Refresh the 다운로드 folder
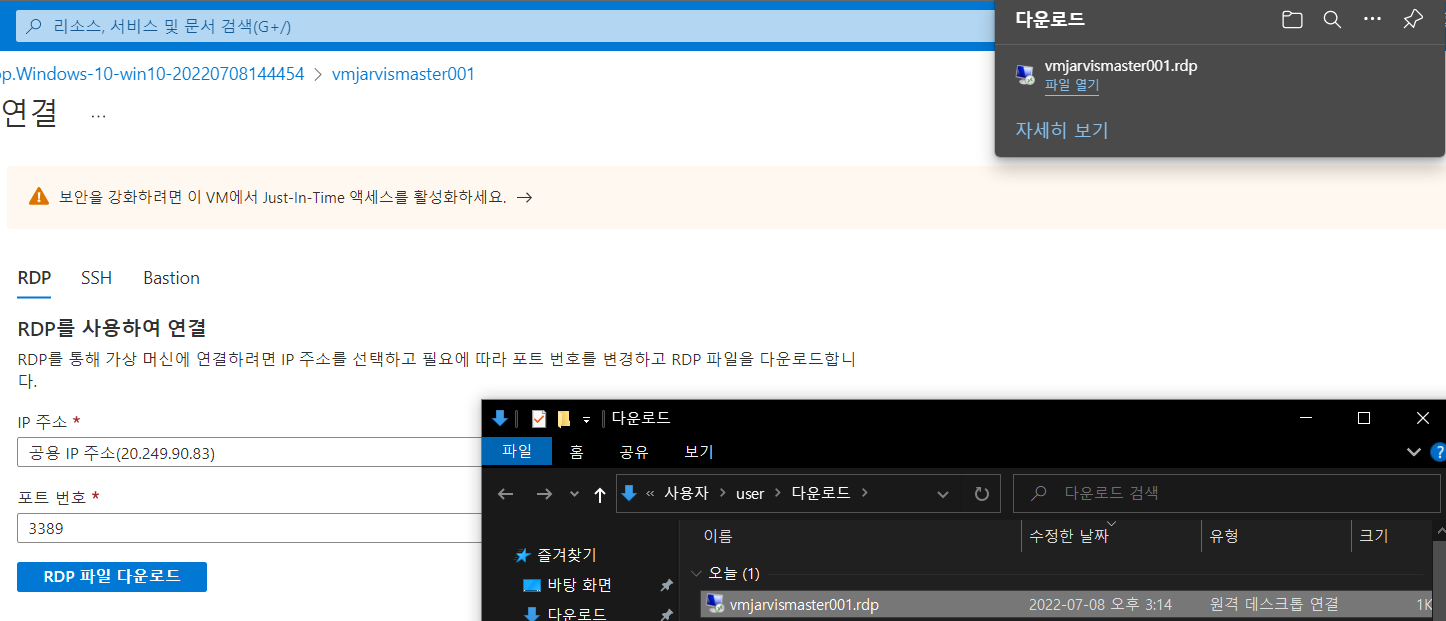Image resolution: width=1446 pixels, height=621 pixels. [982, 494]
